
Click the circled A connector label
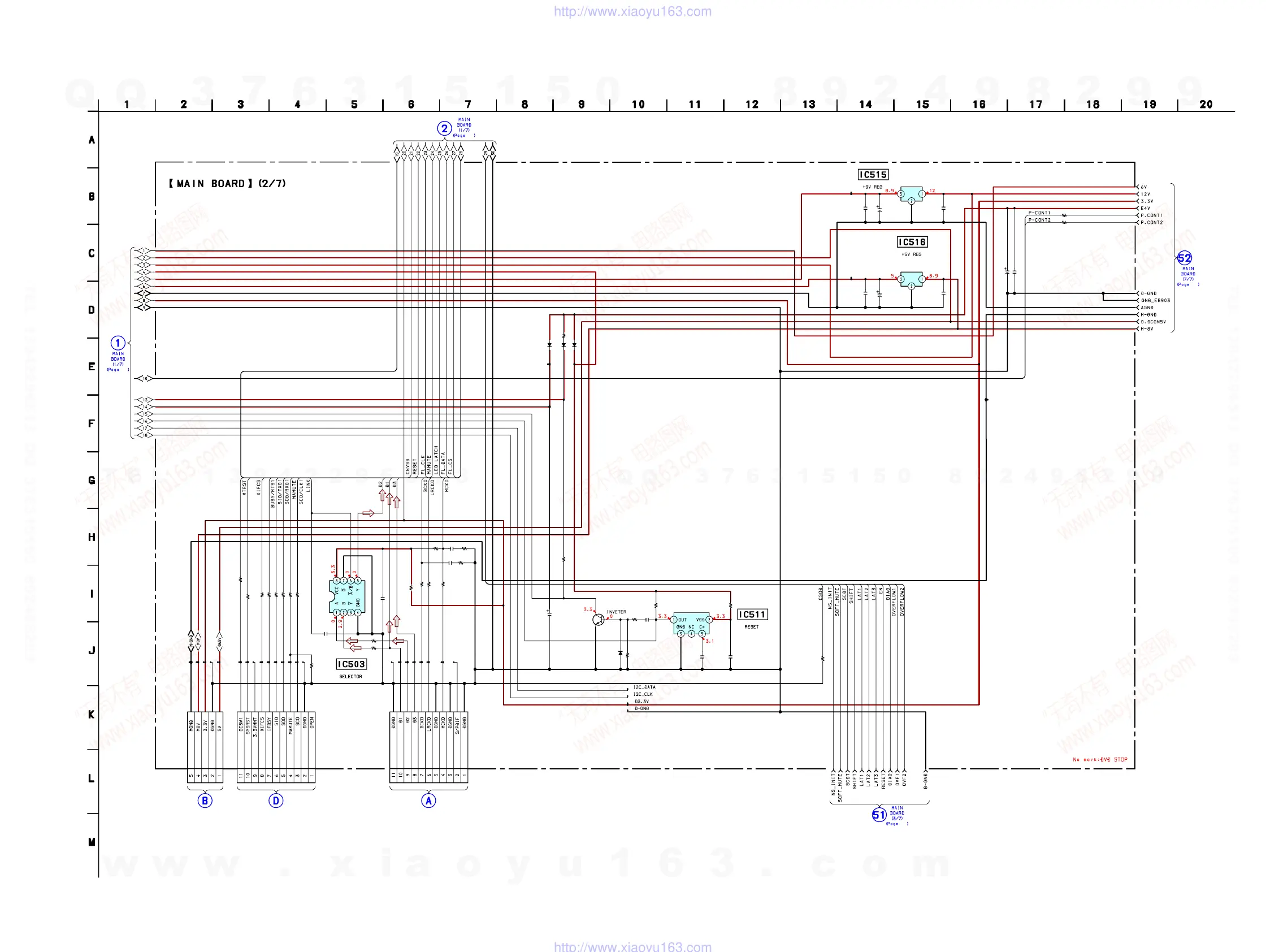pyautogui.click(x=428, y=801)
